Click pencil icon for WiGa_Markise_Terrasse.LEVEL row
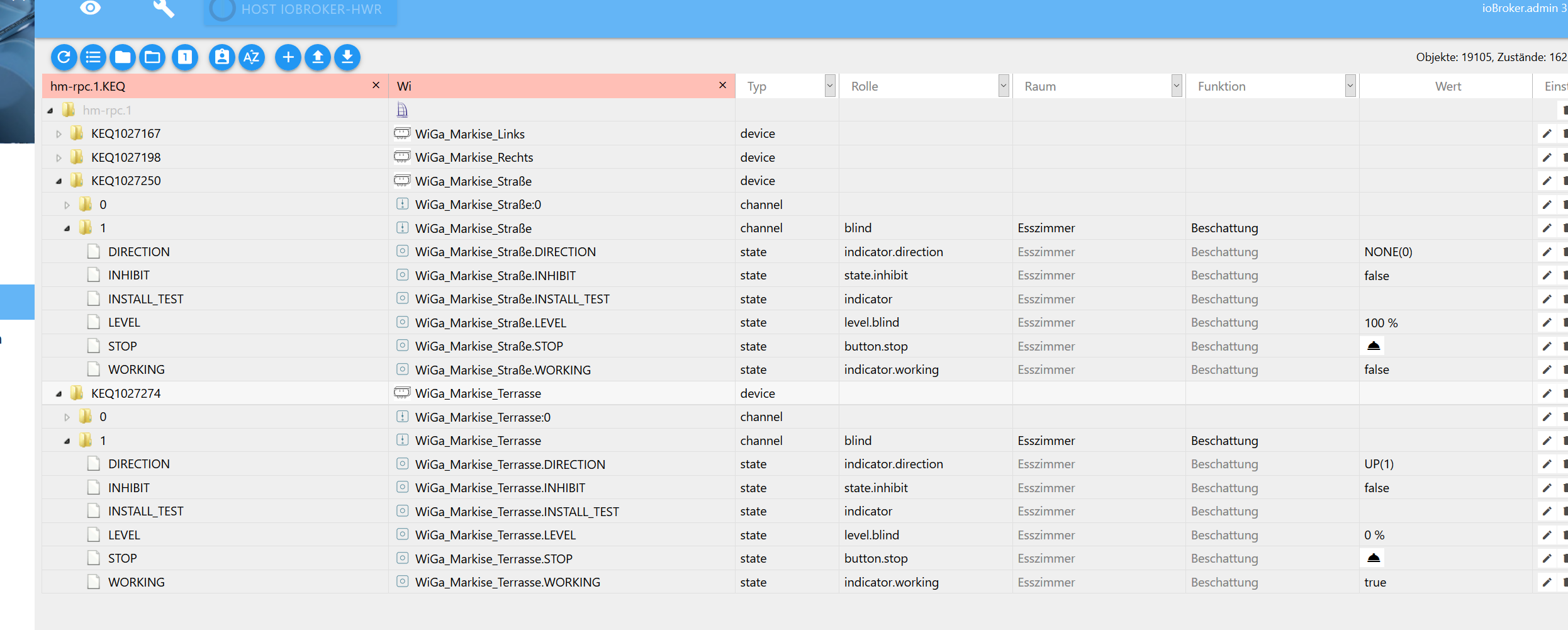Image resolution: width=1568 pixels, height=630 pixels. coord(1547,535)
